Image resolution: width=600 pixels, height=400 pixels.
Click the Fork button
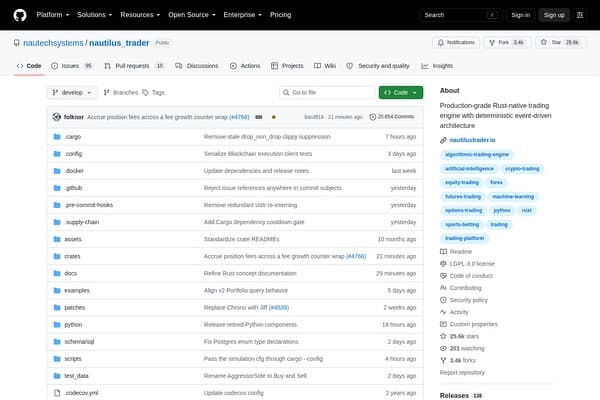(507, 42)
